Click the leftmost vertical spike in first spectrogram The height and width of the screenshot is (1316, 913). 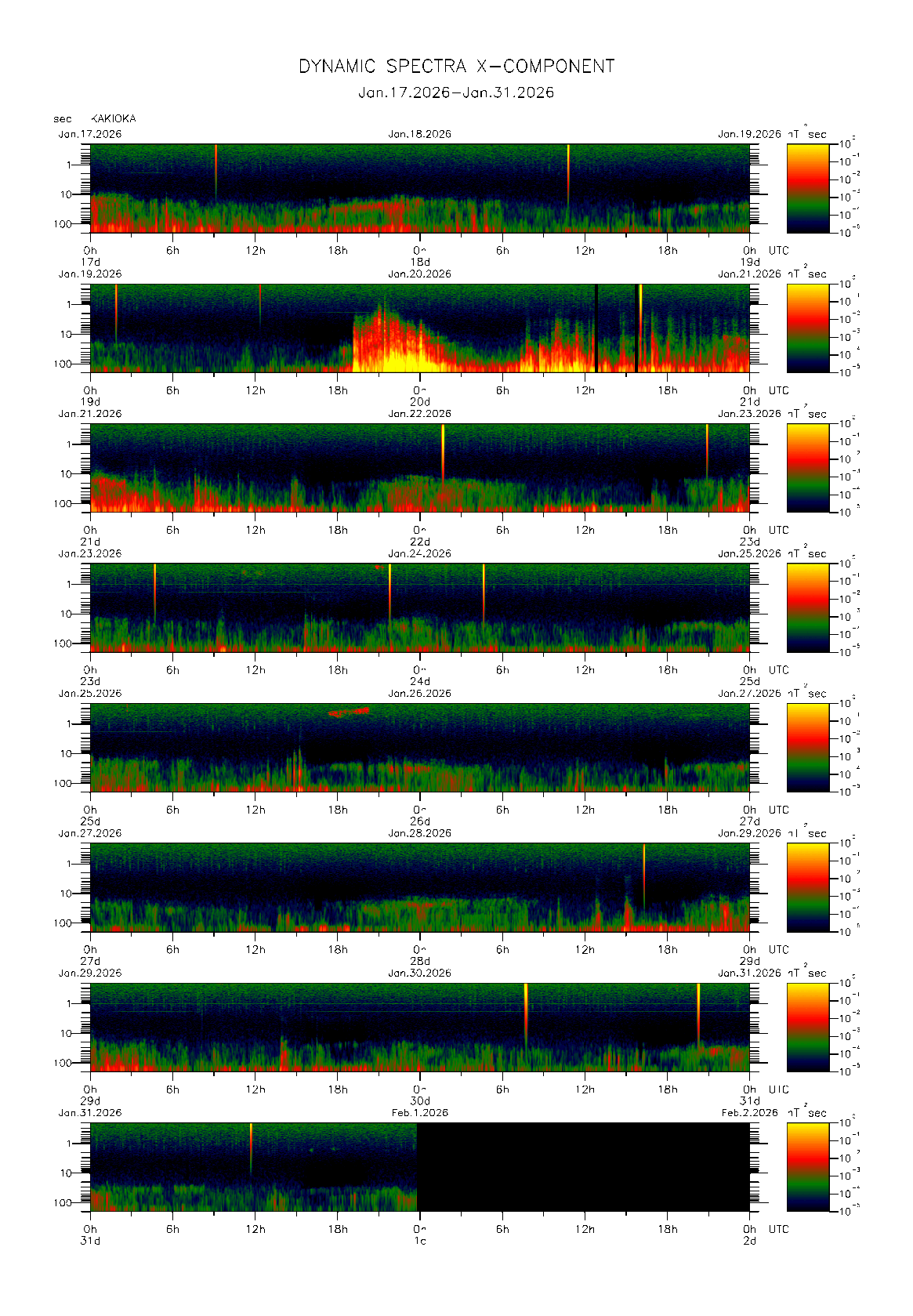(x=216, y=169)
